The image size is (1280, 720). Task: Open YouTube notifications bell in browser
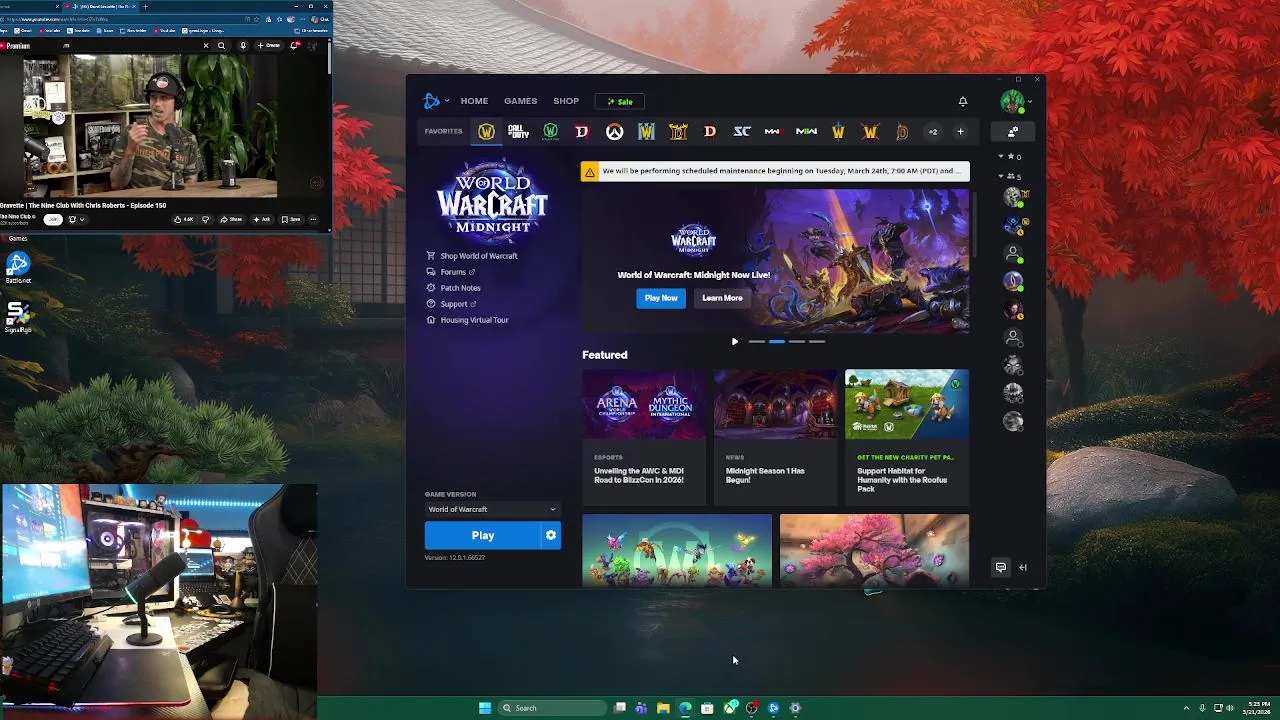295,45
